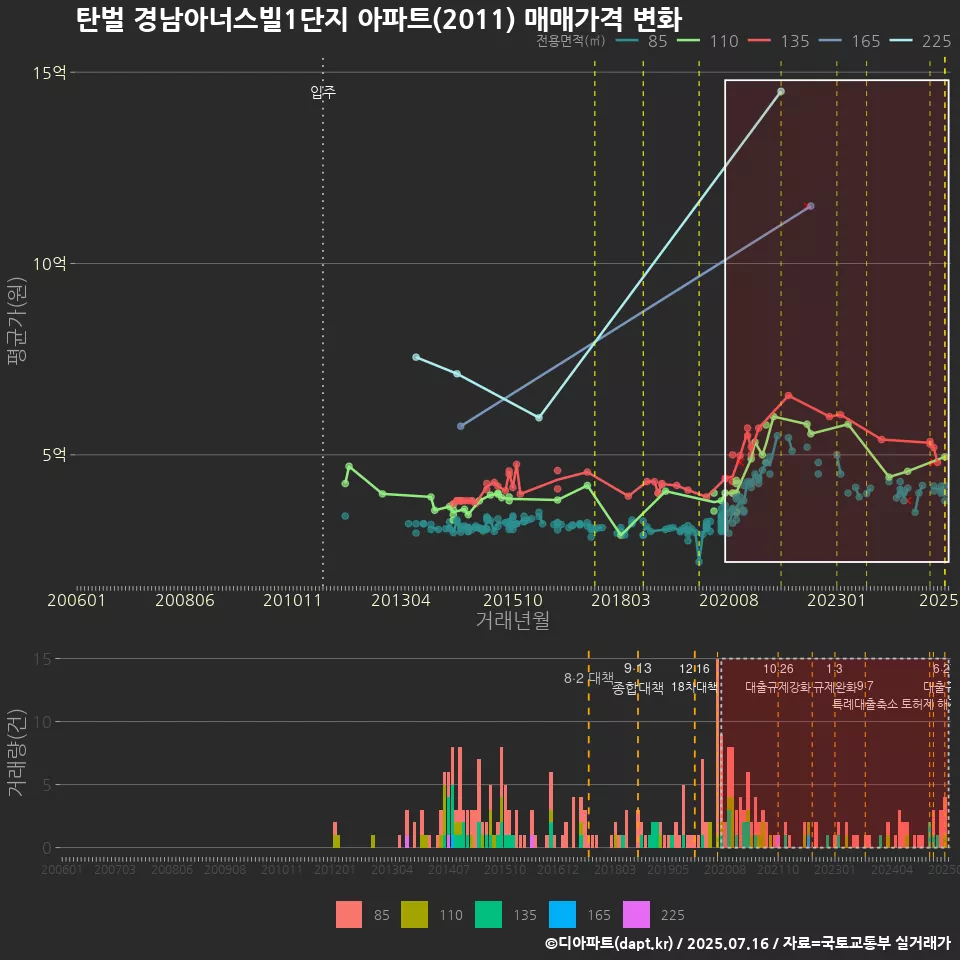This screenshot has height=960, width=960.
Task: Click volume chart x-label 202110
Action: pos(778,869)
